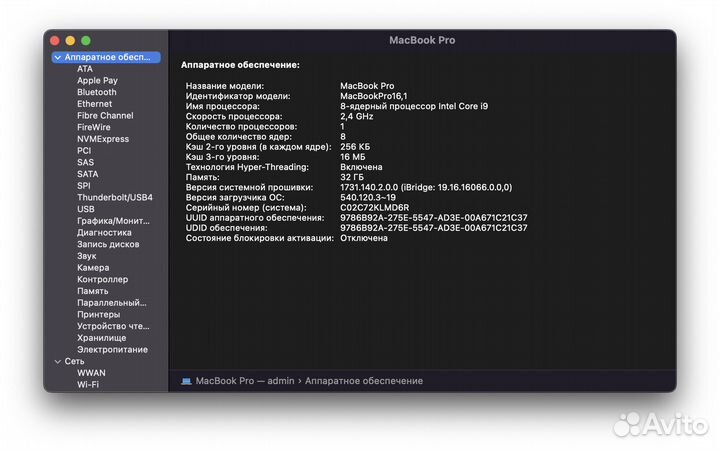This screenshot has width=720, height=450.
Task: Open the PCI entry
Action: click(x=84, y=151)
